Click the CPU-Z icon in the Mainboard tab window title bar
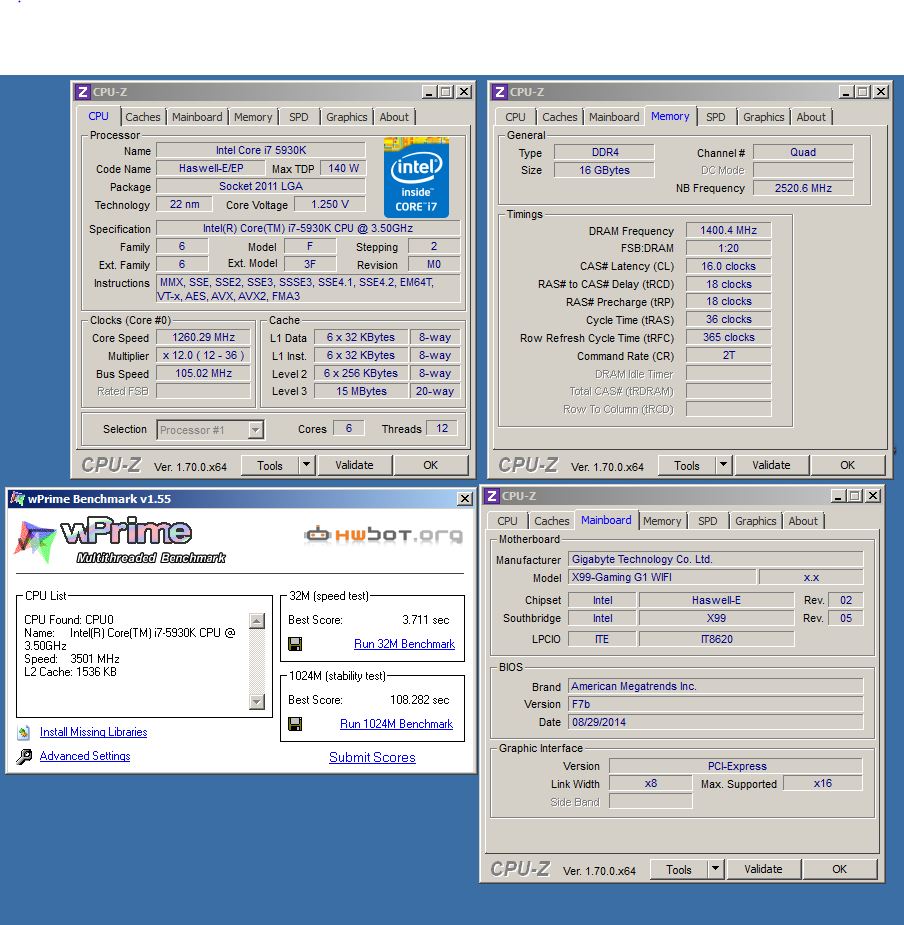This screenshot has height=925, width=904. (492, 496)
